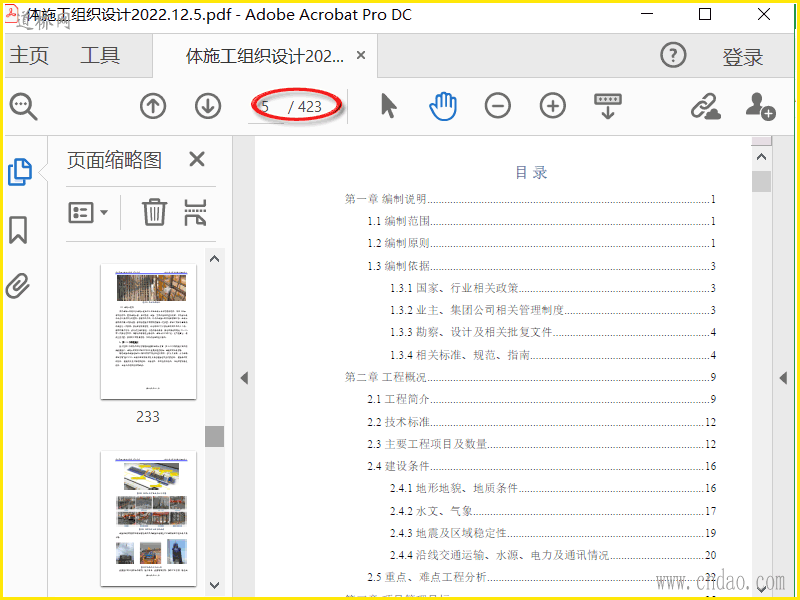Open thumbnail panel options dropdown

88,212
